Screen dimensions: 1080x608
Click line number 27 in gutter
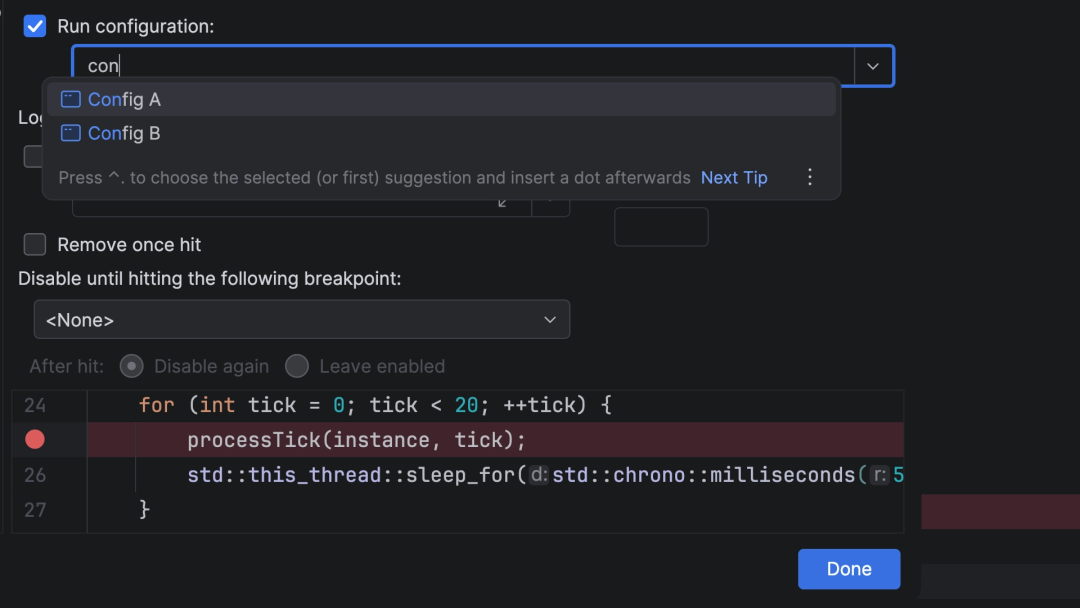[x=35, y=510]
